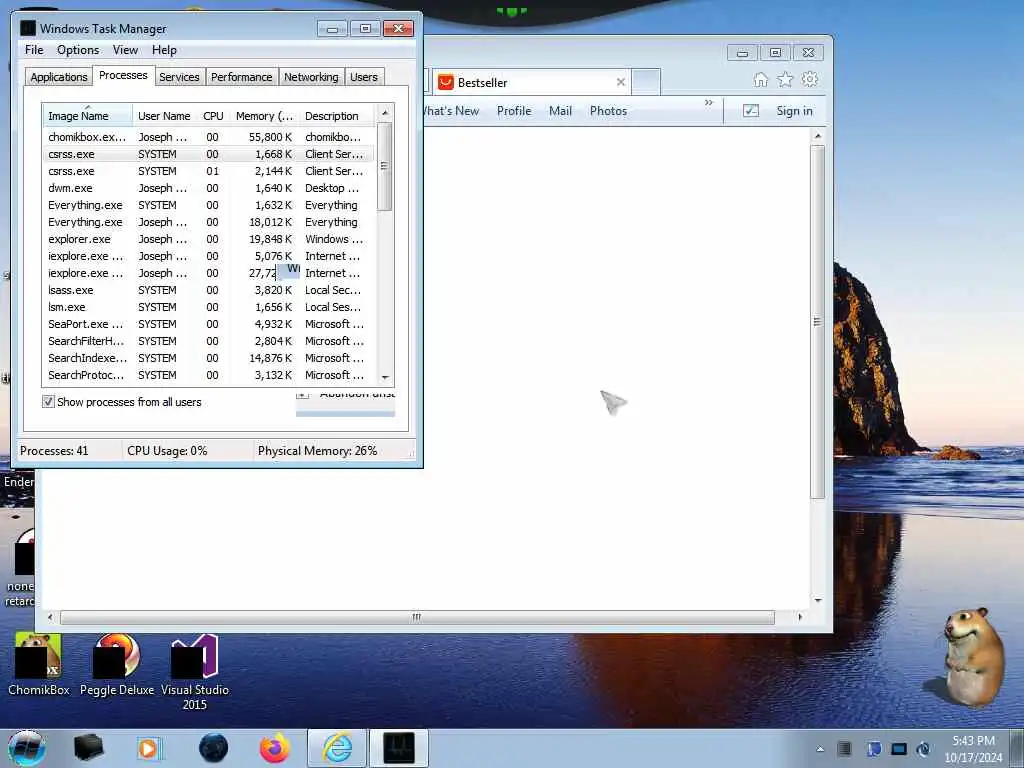Switch to the Applications tab
1024x768 pixels.
tap(59, 77)
